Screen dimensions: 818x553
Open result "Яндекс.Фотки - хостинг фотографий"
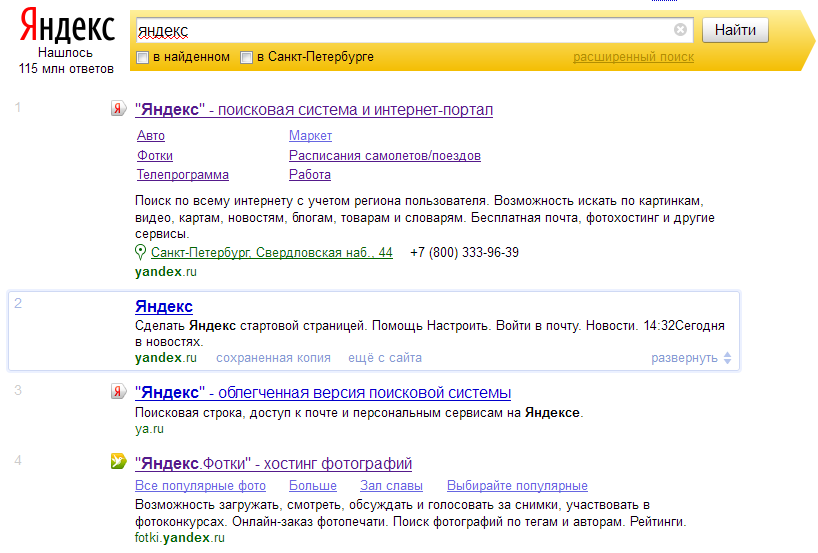[x=273, y=463]
